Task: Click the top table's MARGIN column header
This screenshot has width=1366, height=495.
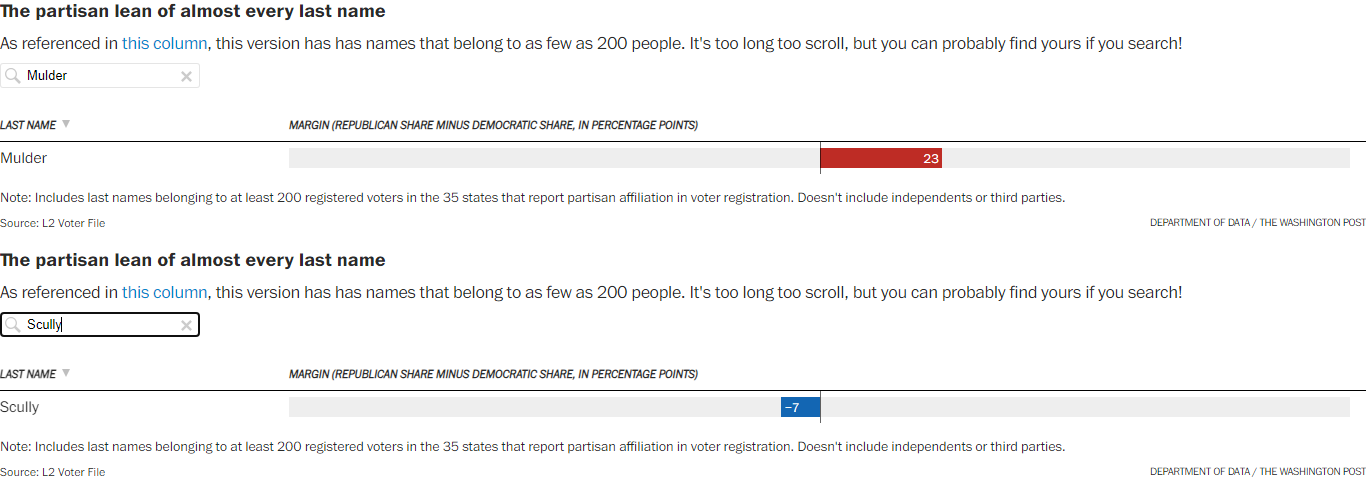Action: (x=493, y=125)
